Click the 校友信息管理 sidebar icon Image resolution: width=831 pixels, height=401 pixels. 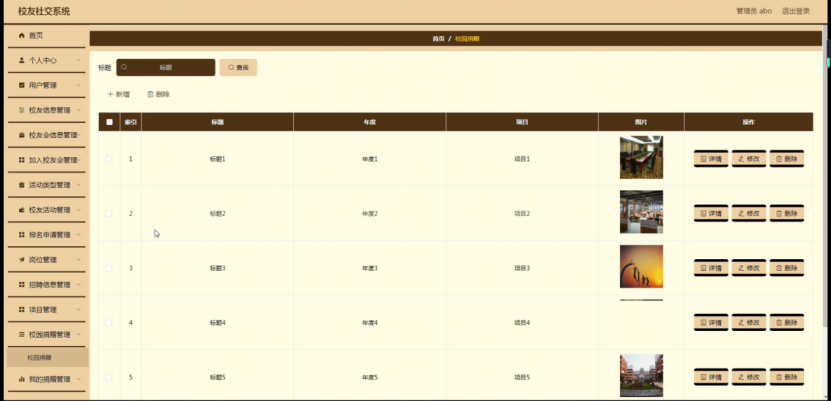coord(22,110)
